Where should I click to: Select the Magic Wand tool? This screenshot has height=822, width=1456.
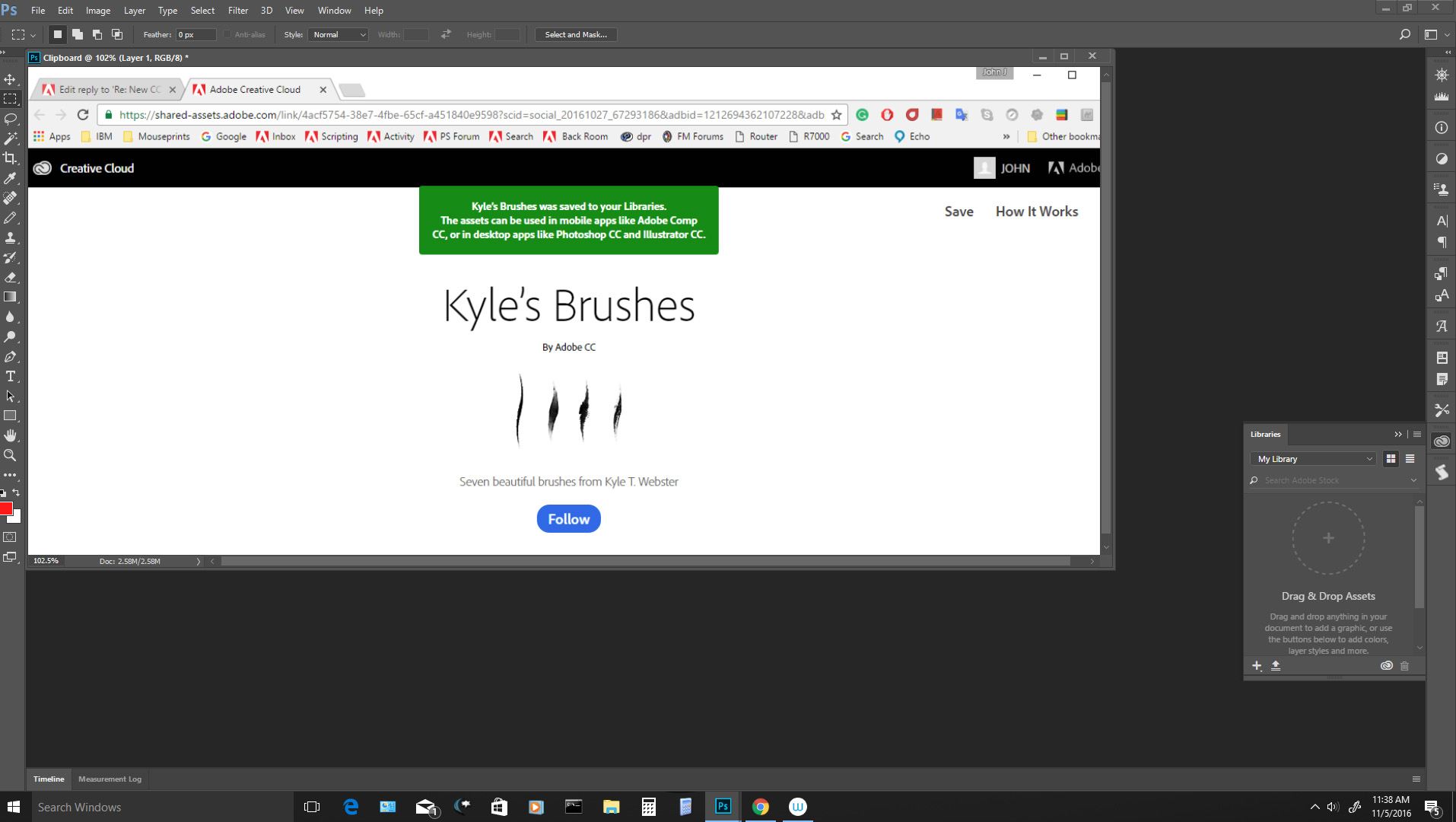(x=10, y=139)
